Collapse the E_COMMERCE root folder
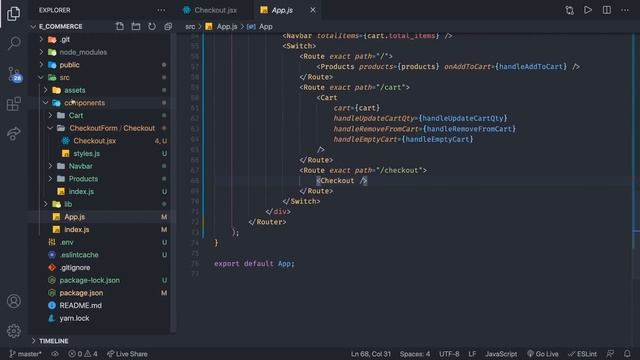This screenshot has width=640, height=360. (60, 27)
